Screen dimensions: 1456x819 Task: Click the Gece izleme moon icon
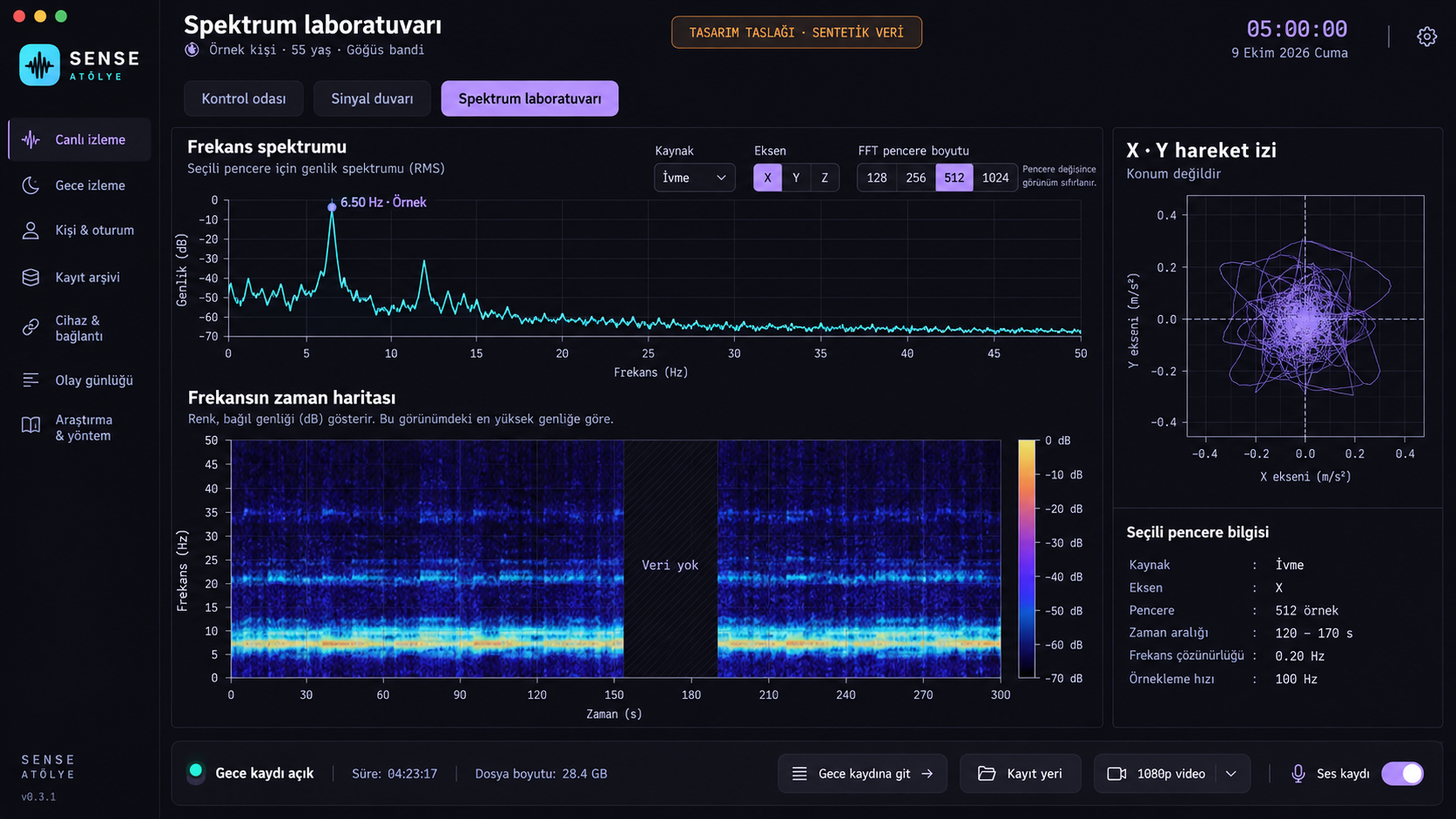click(30, 185)
